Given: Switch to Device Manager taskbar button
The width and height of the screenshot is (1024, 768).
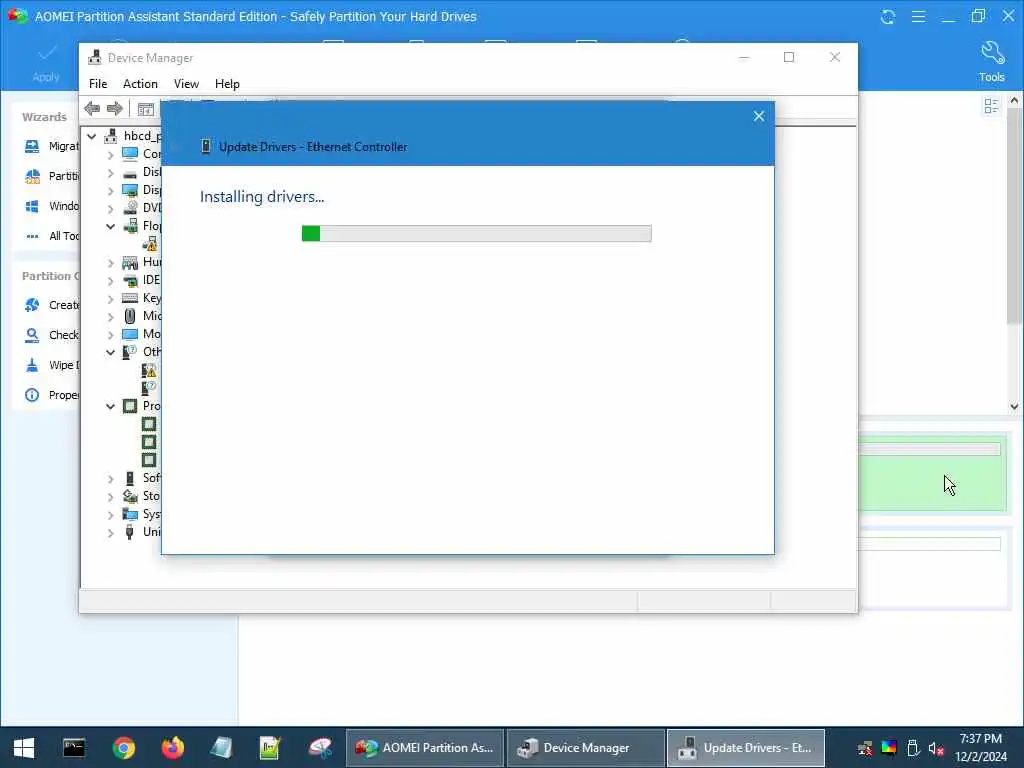Looking at the screenshot, I should pyautogui.click(x=585, y=748).
